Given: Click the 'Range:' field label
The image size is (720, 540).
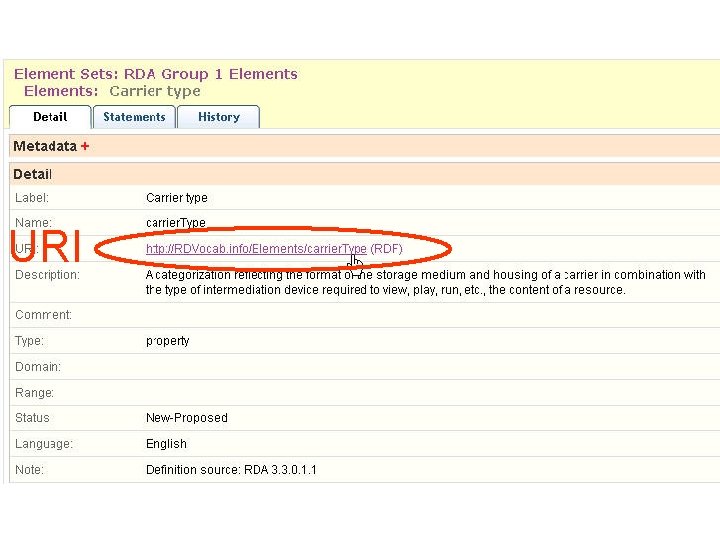Looking at the screenshot, I should 34,393.
